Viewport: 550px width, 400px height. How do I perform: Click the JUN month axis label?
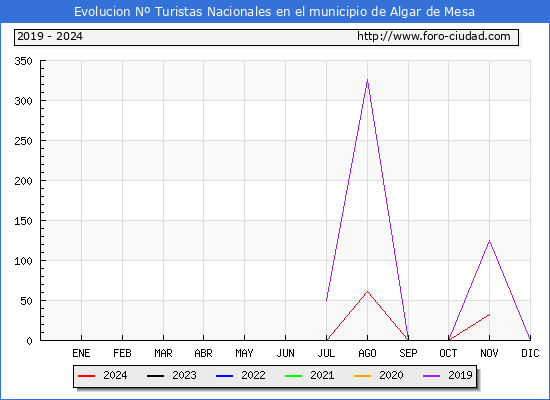(286, 353)
